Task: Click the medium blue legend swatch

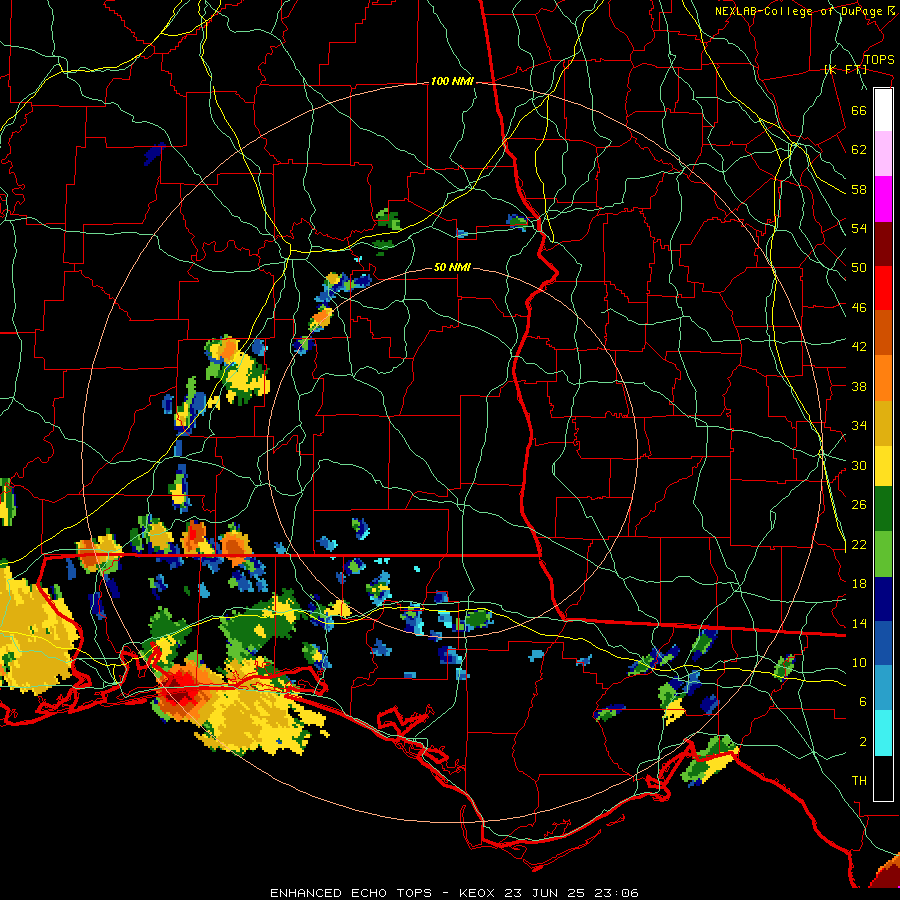Action: [x=883, y=644]
